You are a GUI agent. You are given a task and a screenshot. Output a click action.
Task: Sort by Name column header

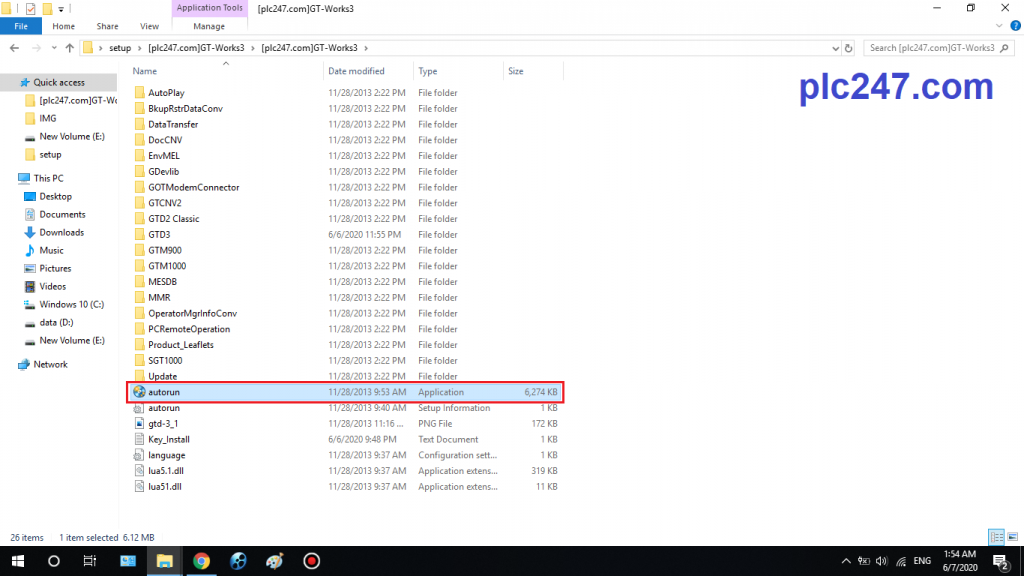[144, 71]
